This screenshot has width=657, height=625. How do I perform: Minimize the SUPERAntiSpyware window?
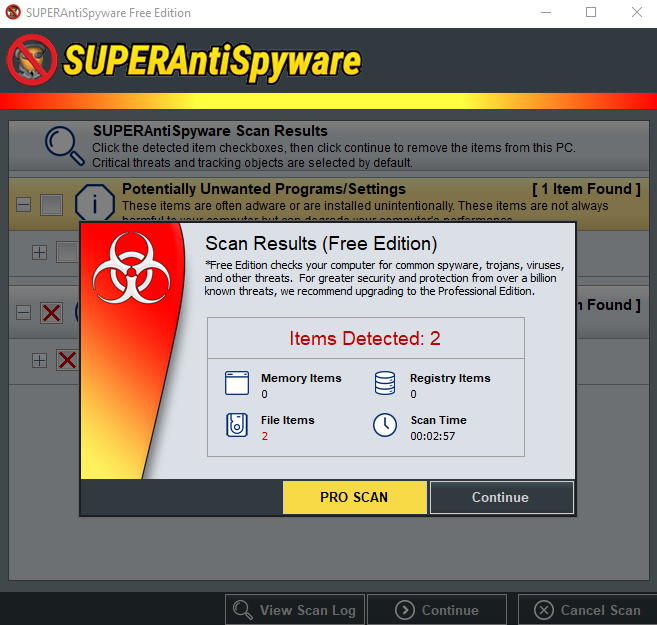coord(546,13)
